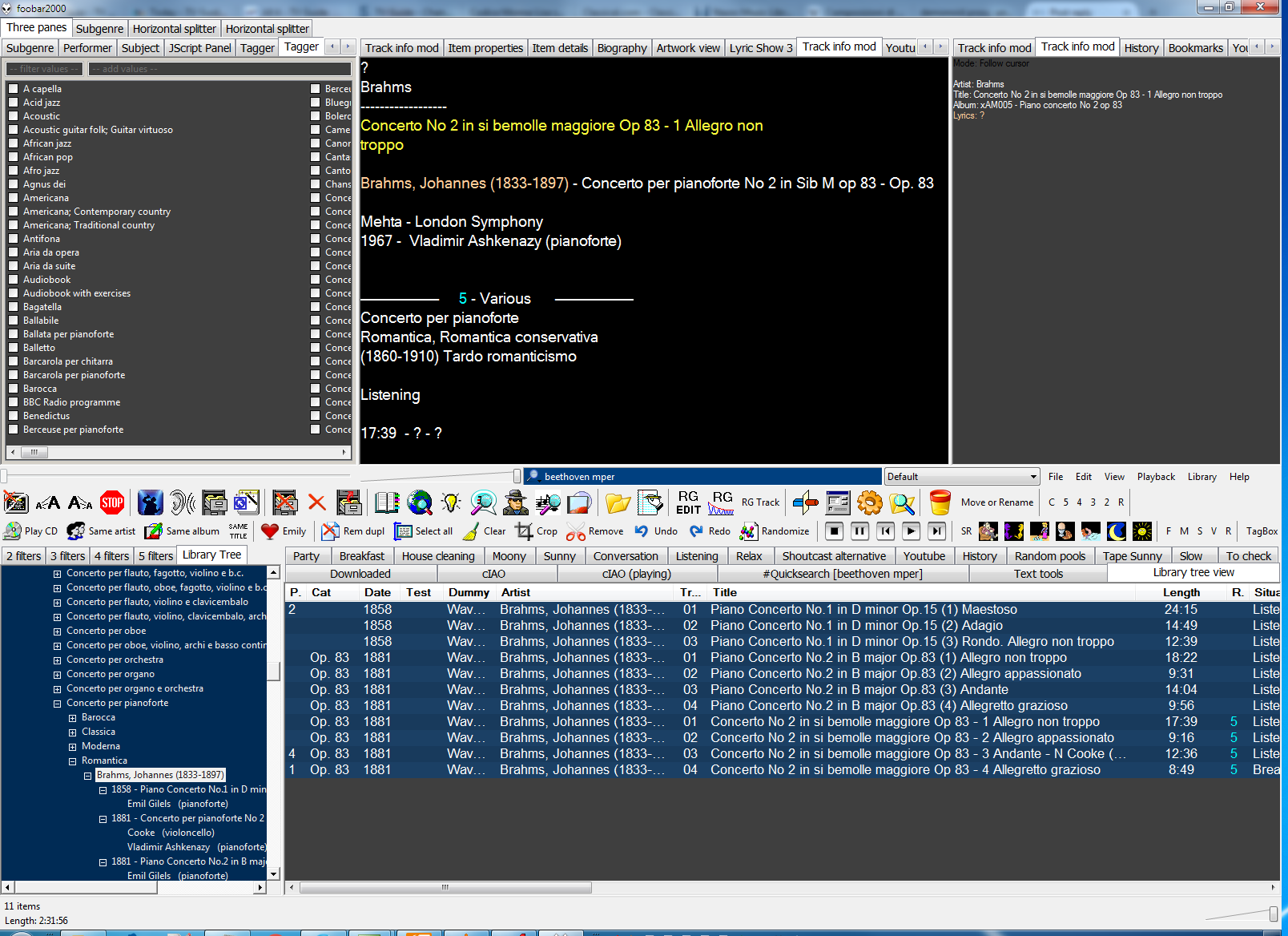The width and height of the screenshot is (1288, 936).
Task: Click the Pause playback button
Action: point(859,531)
